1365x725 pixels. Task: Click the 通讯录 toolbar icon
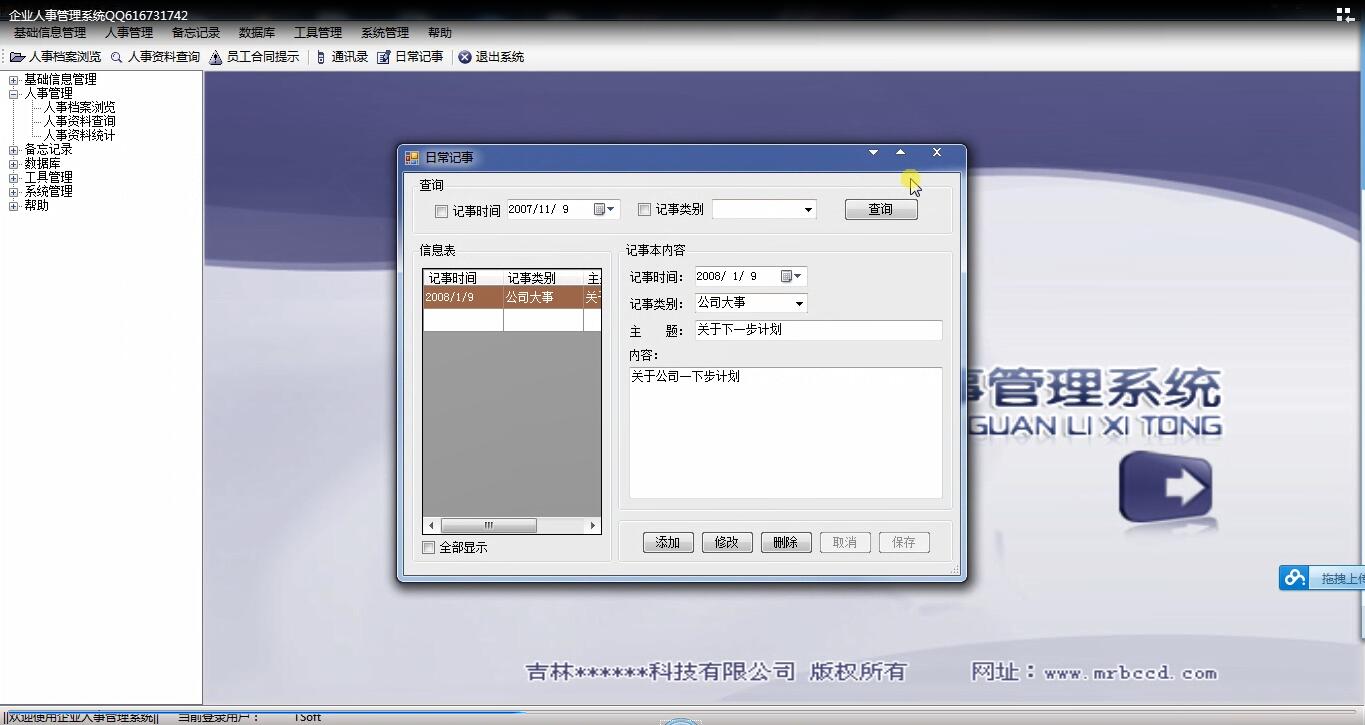click(x=321, y=57)
